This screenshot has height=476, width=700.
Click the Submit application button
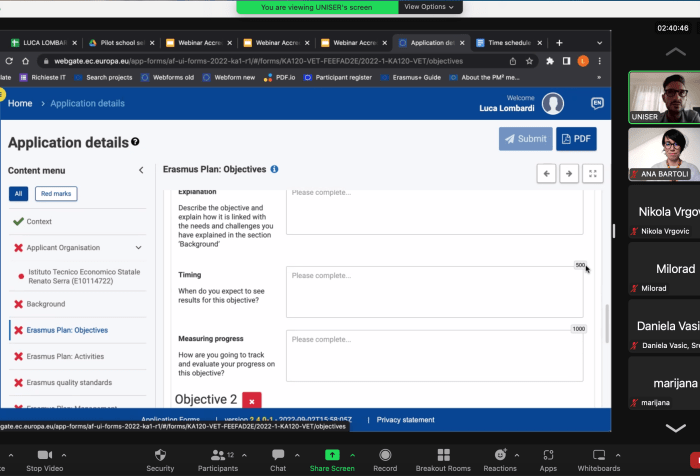525,139
